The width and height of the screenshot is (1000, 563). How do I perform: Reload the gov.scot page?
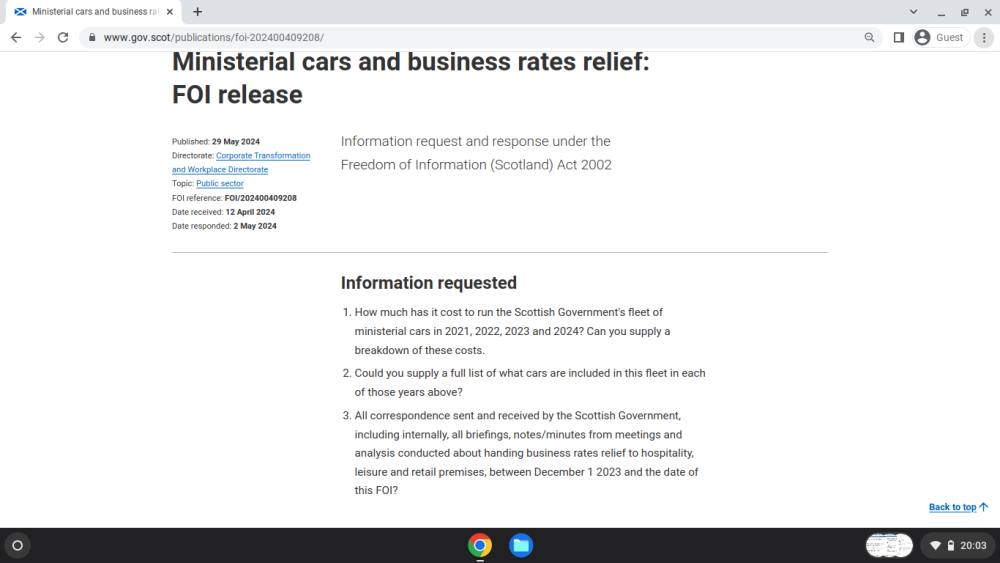click(62, 38)
